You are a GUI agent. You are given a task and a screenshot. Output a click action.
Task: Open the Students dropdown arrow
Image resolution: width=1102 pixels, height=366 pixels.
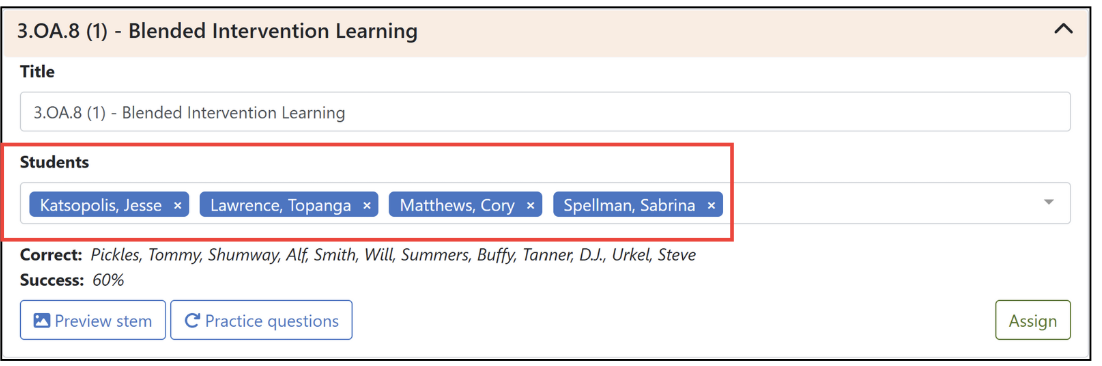point(1049,202)
